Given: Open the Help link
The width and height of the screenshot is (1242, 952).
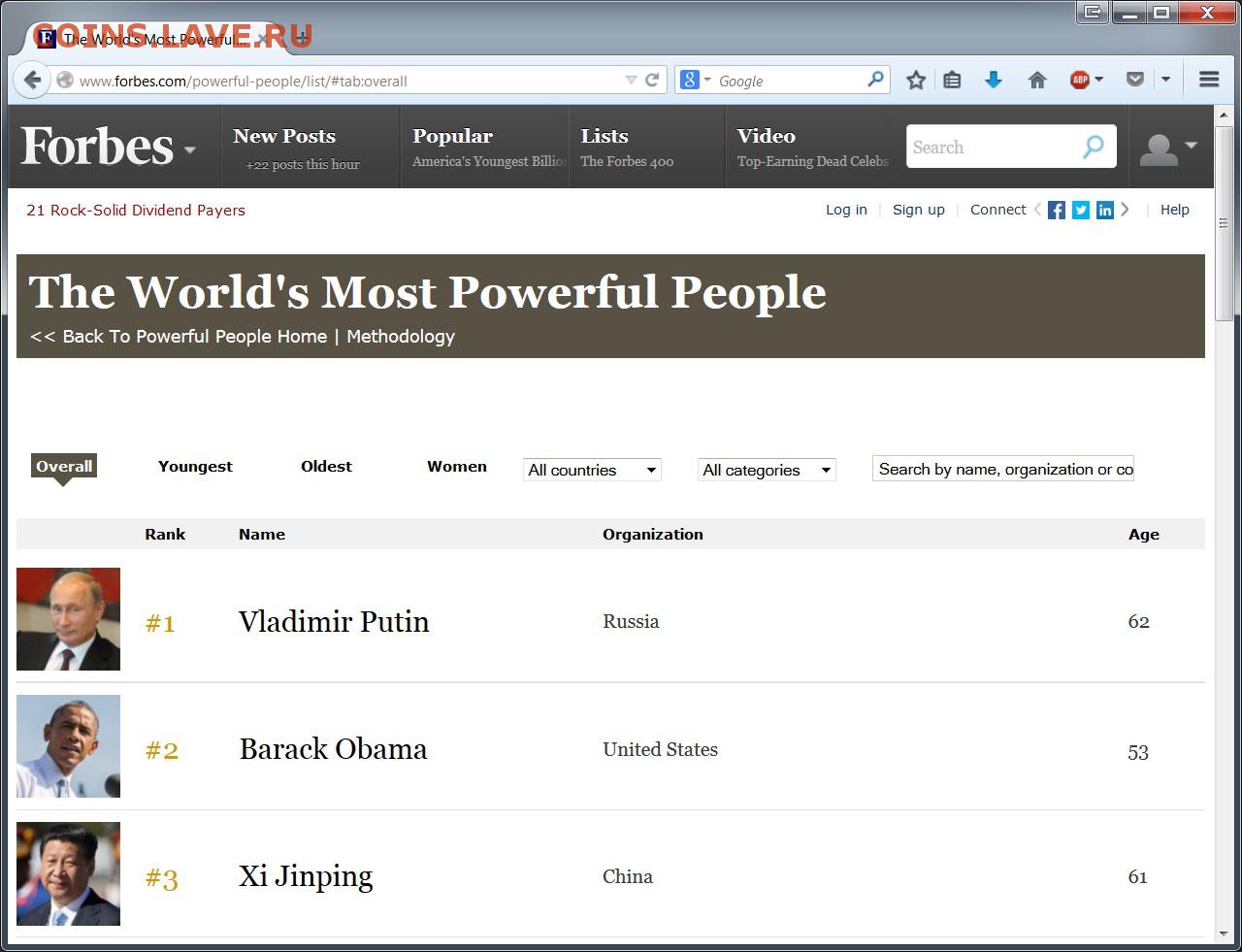Looking at the screenshot, I should tap(1174, 210).
